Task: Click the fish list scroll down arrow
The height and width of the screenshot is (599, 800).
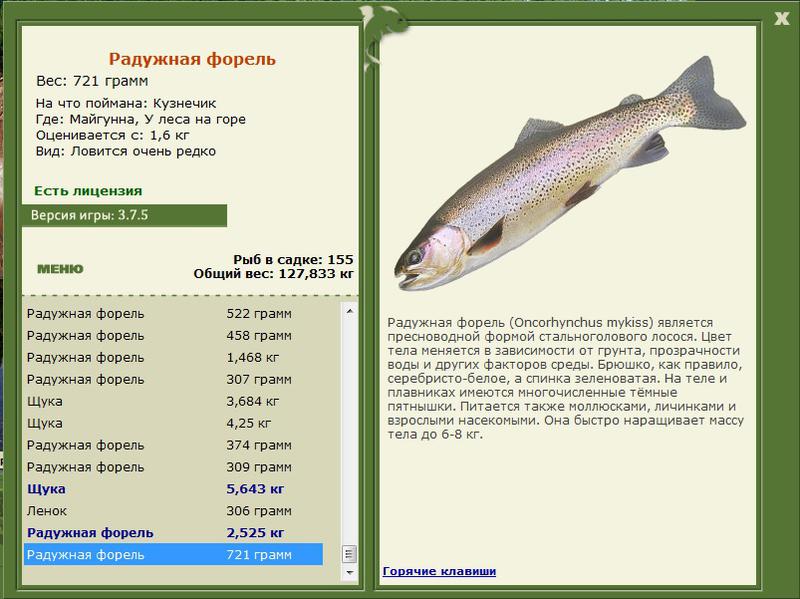Action: click(x=349, y=572)
